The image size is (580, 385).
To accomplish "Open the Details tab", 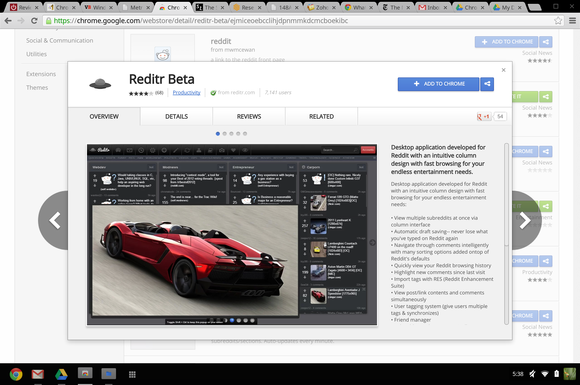I will [176, 116].
